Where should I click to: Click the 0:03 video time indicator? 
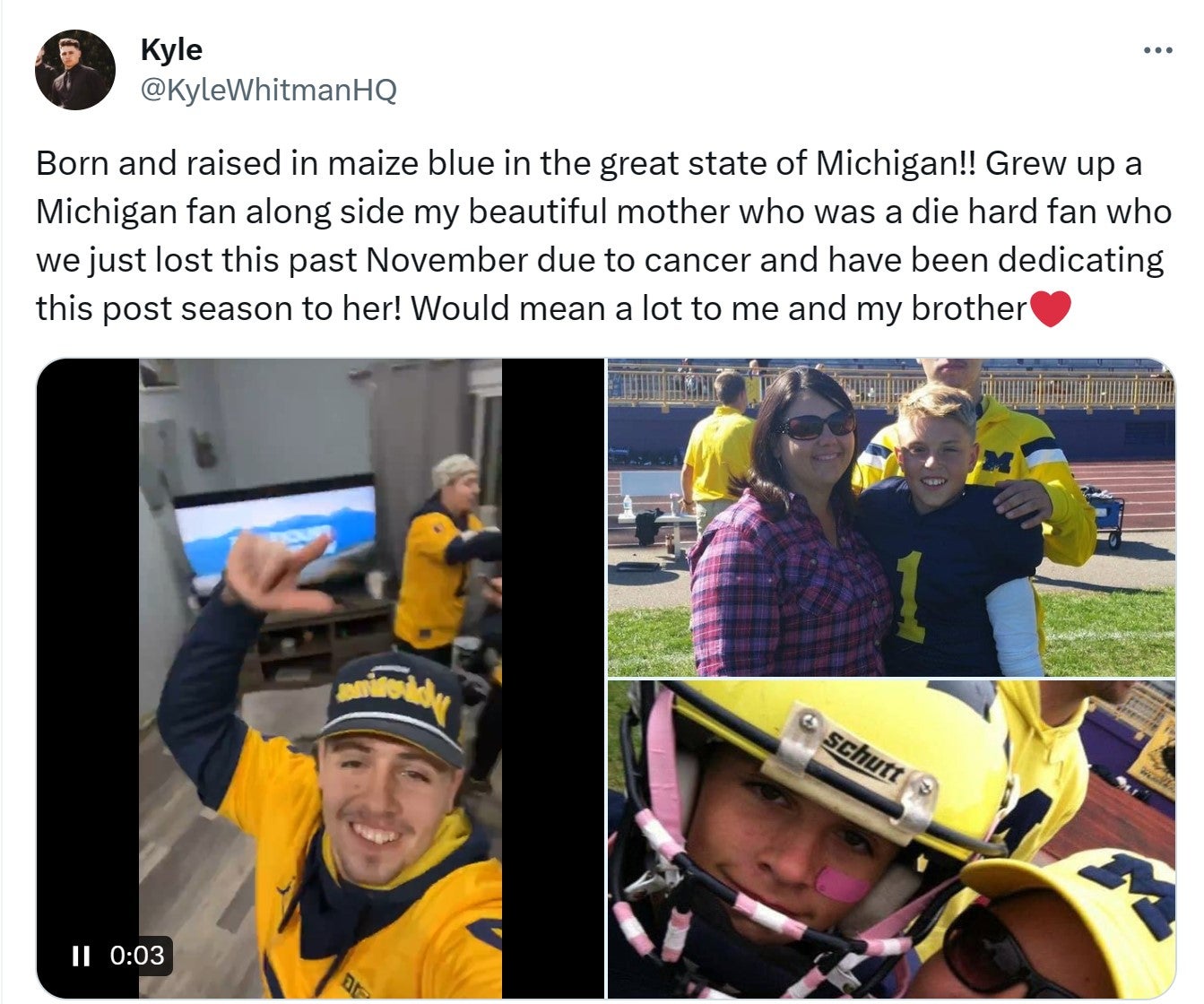point(137,956)
